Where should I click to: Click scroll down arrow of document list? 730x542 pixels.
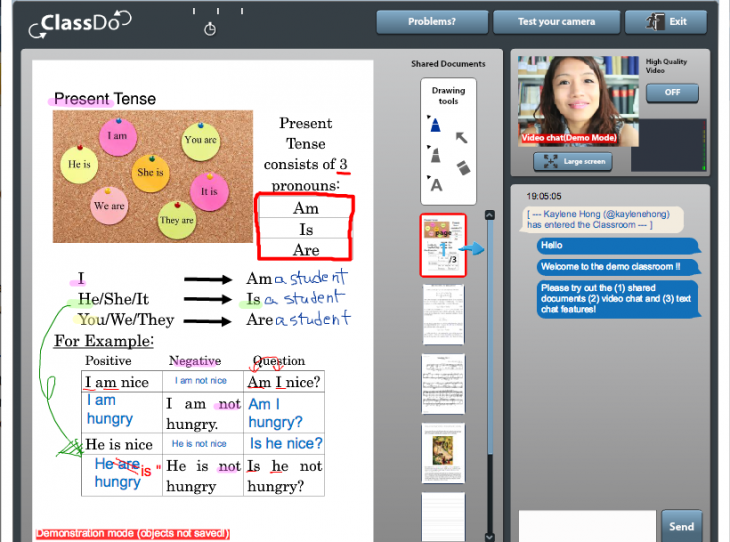(490, 537)
